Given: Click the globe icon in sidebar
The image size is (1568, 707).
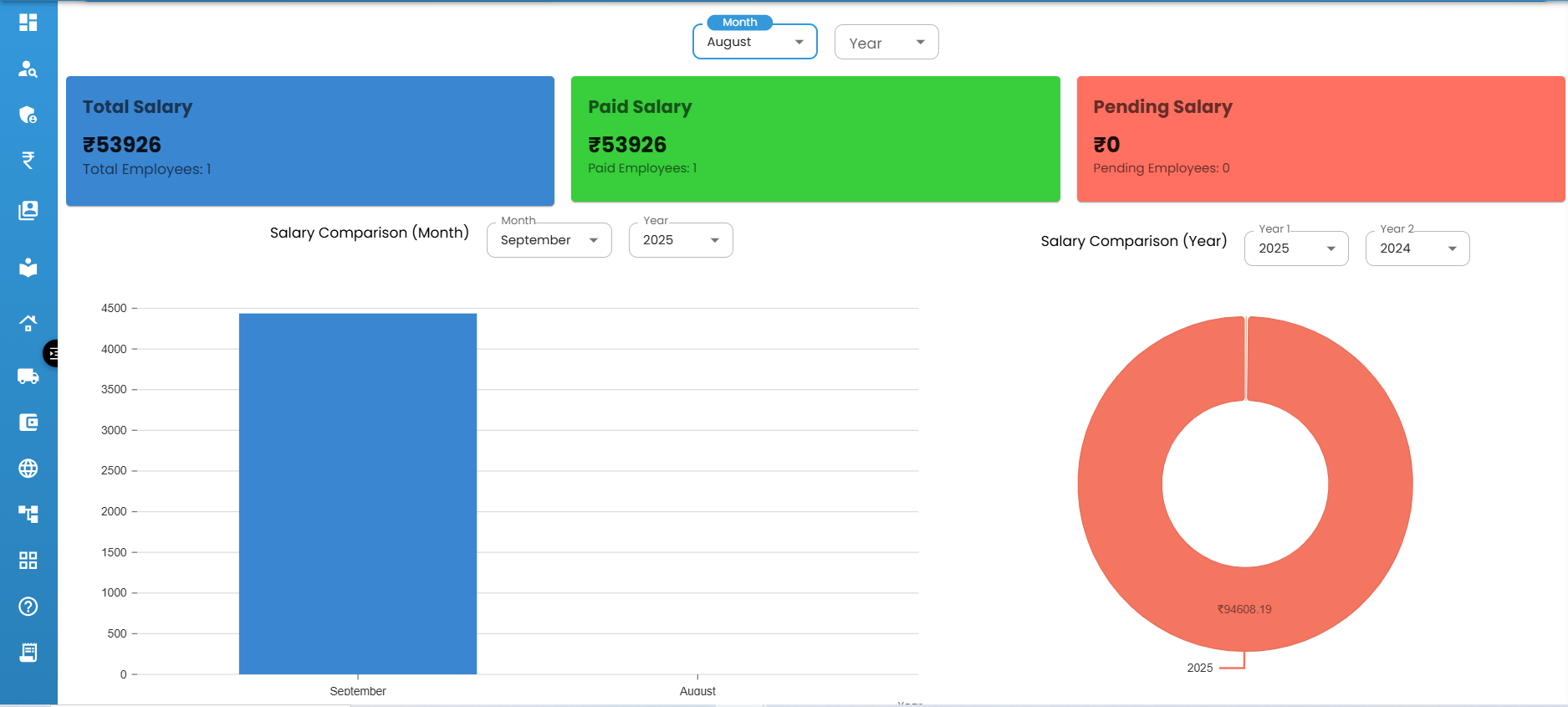Looking at the screenshot, I should [28, 469].
